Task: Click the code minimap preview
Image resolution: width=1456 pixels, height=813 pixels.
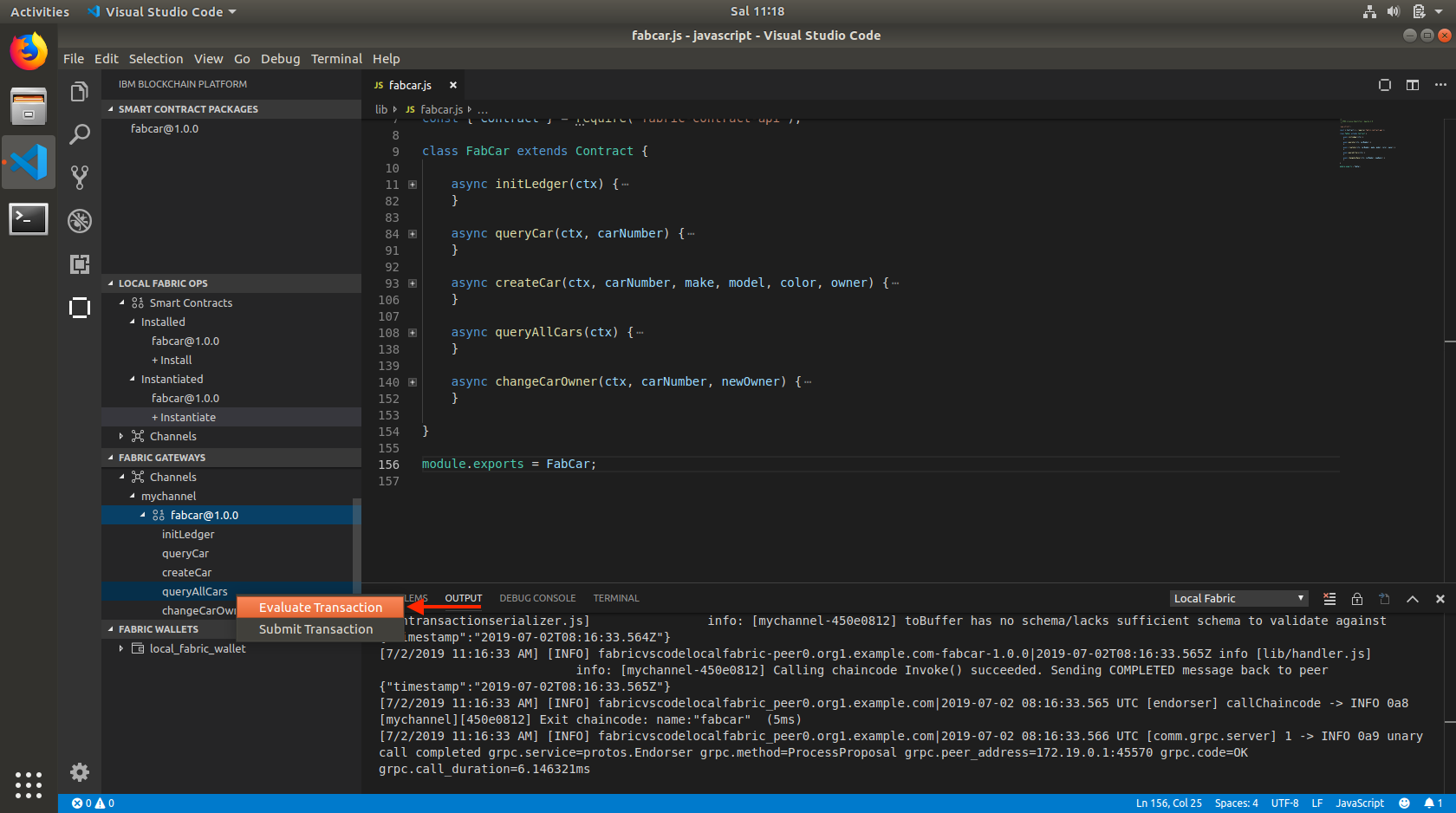Action: tap(1368, 143)
